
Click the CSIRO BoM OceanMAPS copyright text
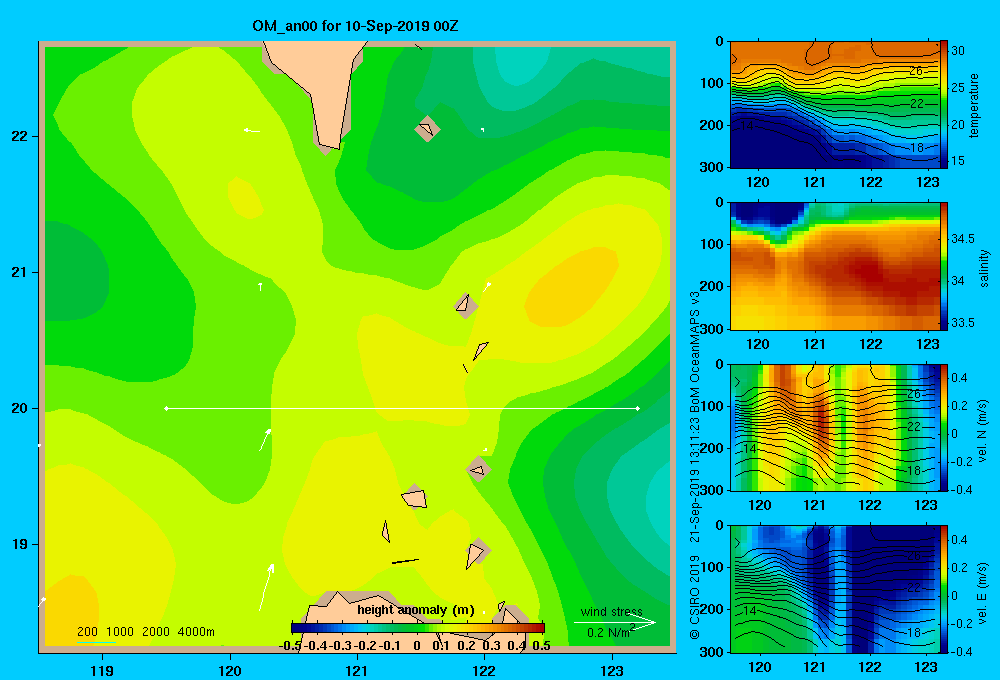pos(695,464)
